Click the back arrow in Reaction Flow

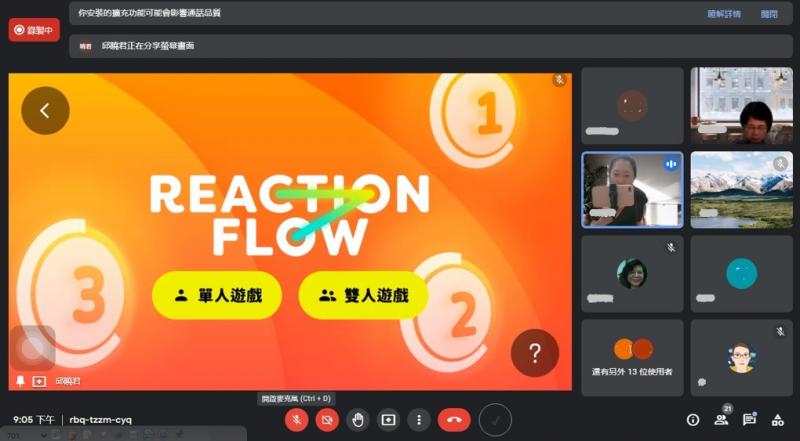point(45,110)
